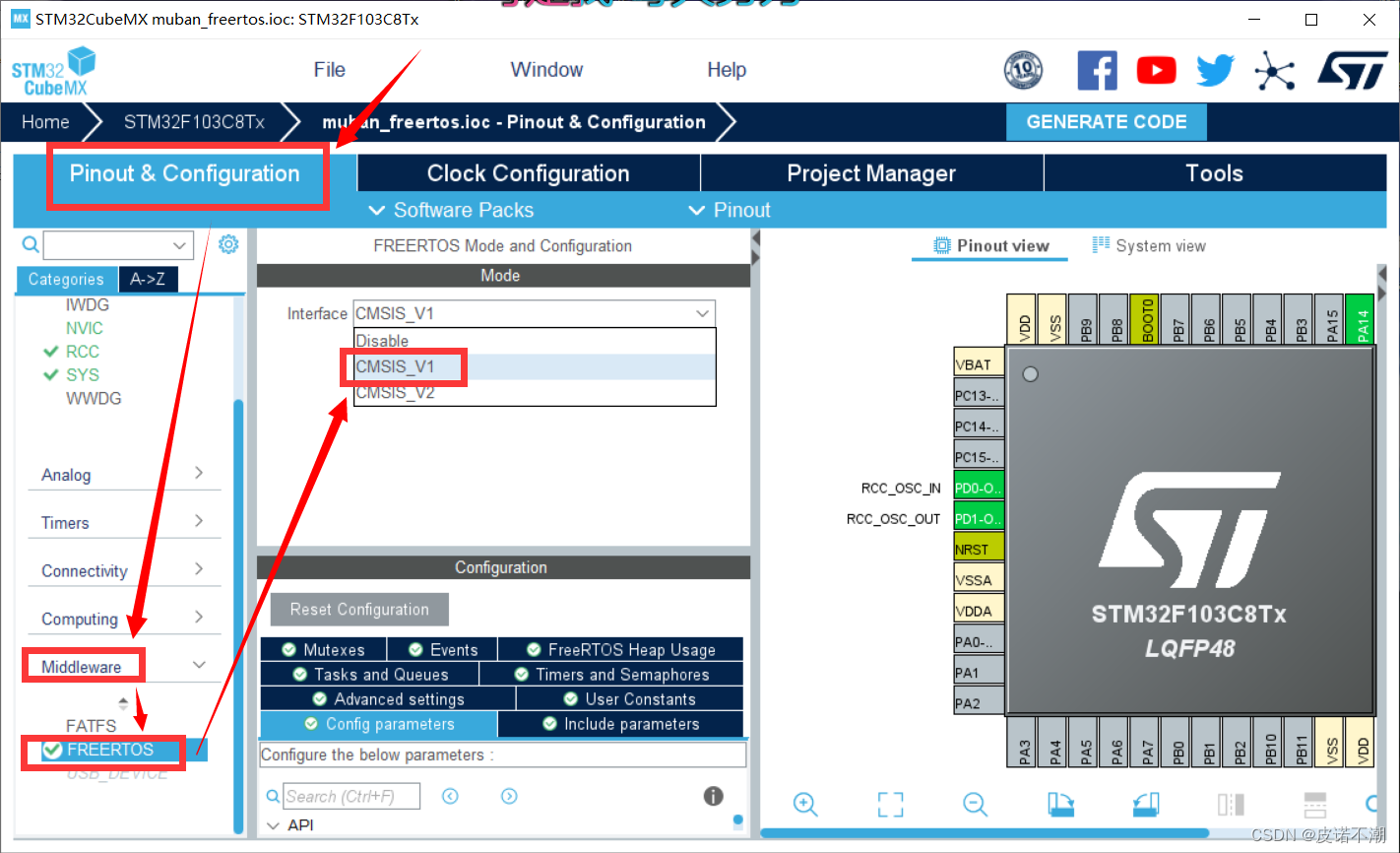Open the YouTube icon link

(x=1156, y=71)
